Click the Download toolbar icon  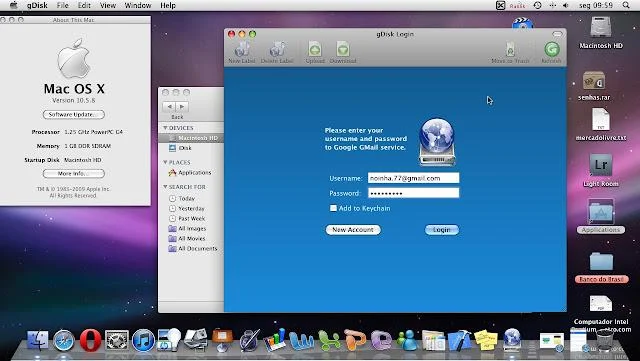pyautogui.click(x=343, y=49)
